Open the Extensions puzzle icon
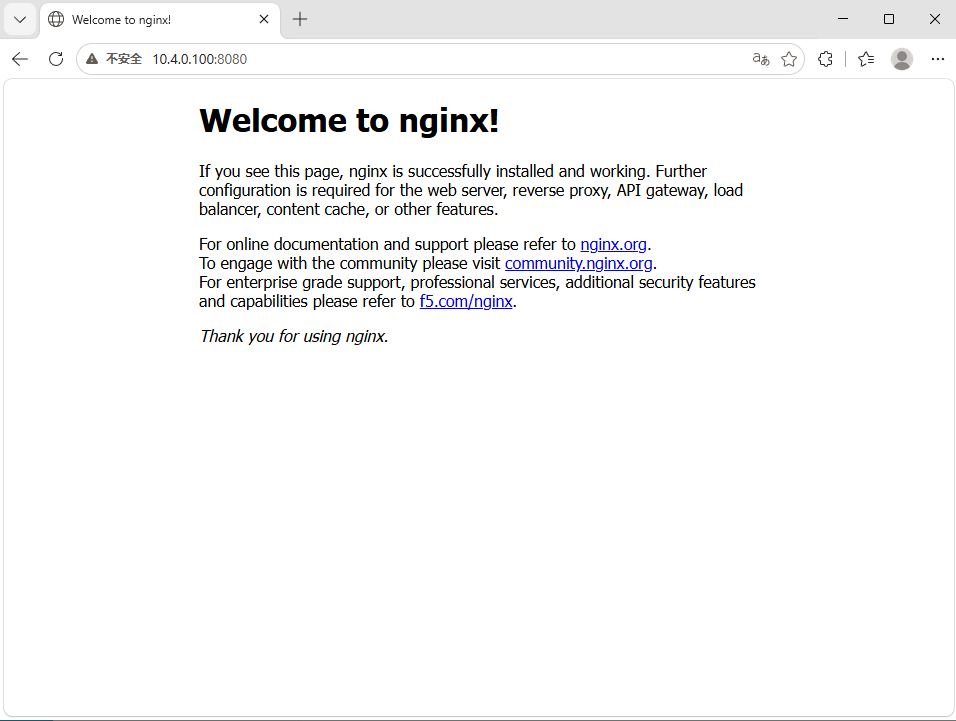 point(825,59)
